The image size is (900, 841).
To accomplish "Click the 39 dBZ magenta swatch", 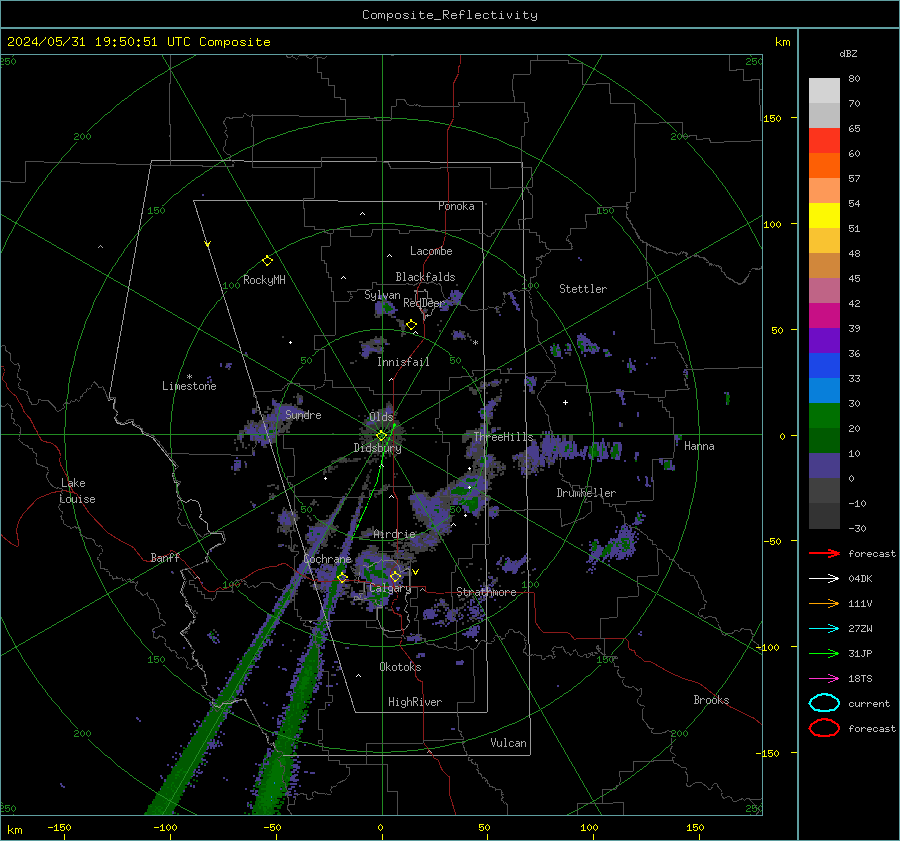I will (x=824, y=315).
